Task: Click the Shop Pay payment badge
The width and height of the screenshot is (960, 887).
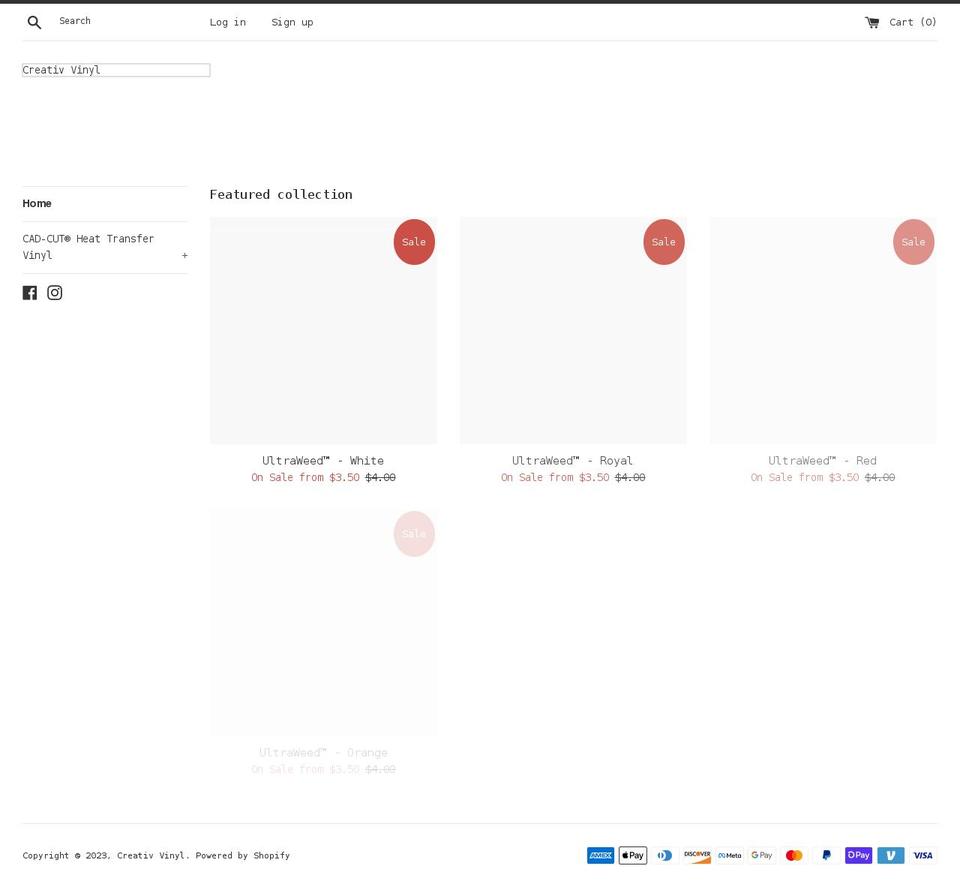Action: click(x=857, y=855)
